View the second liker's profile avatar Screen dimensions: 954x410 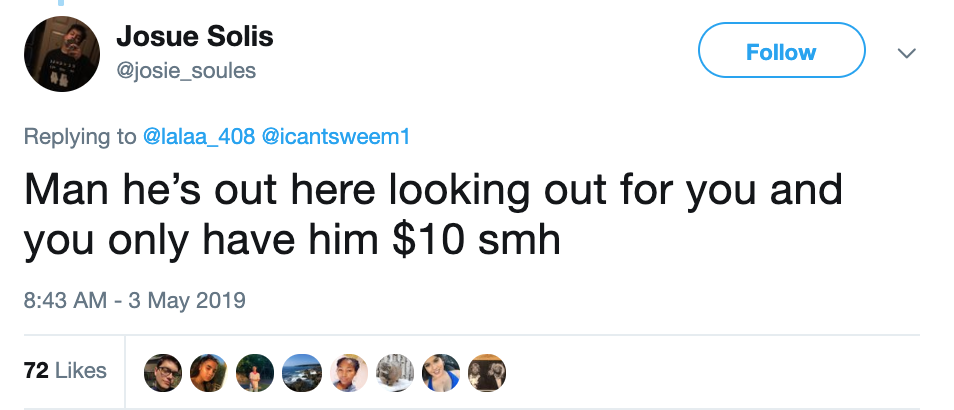(x=209, y=372)
